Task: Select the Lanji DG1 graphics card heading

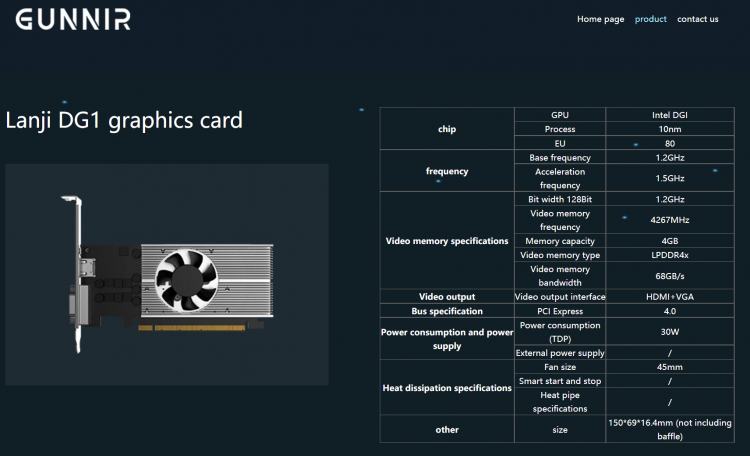Action: coord(124,121)
